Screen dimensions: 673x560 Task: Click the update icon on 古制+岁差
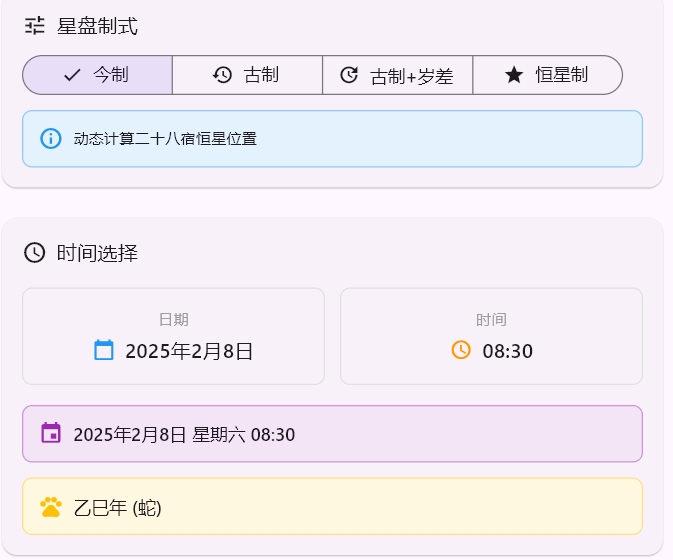349,75
